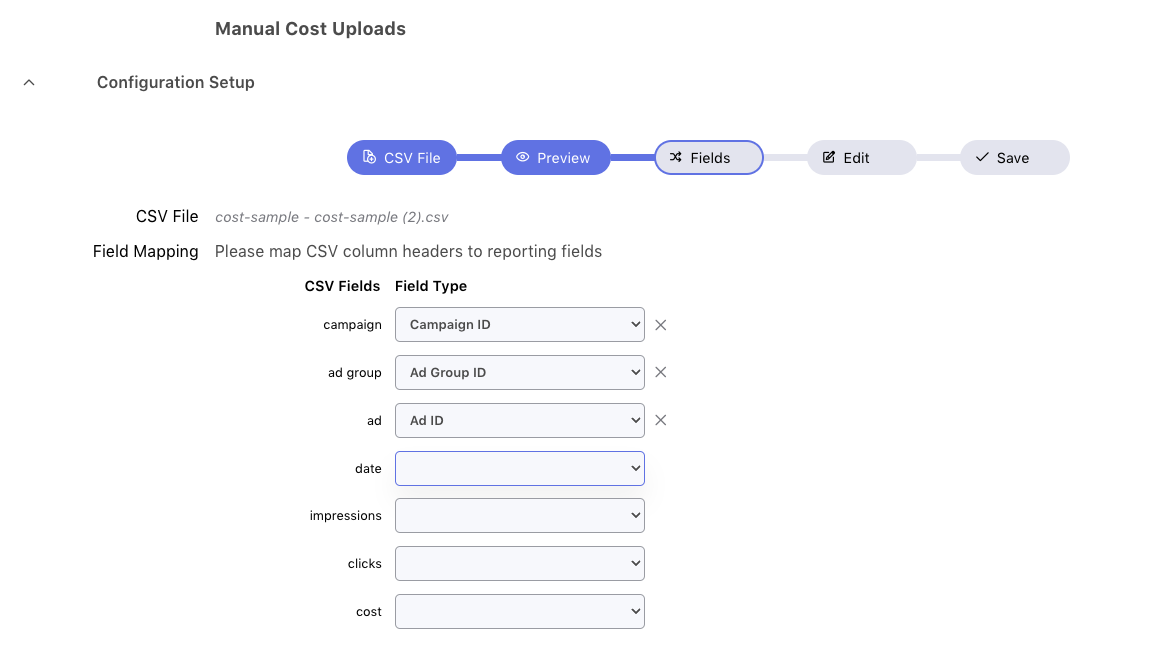Click the Manual Cost Uploads title
The image size is (1157, 670).
point(310,29)
